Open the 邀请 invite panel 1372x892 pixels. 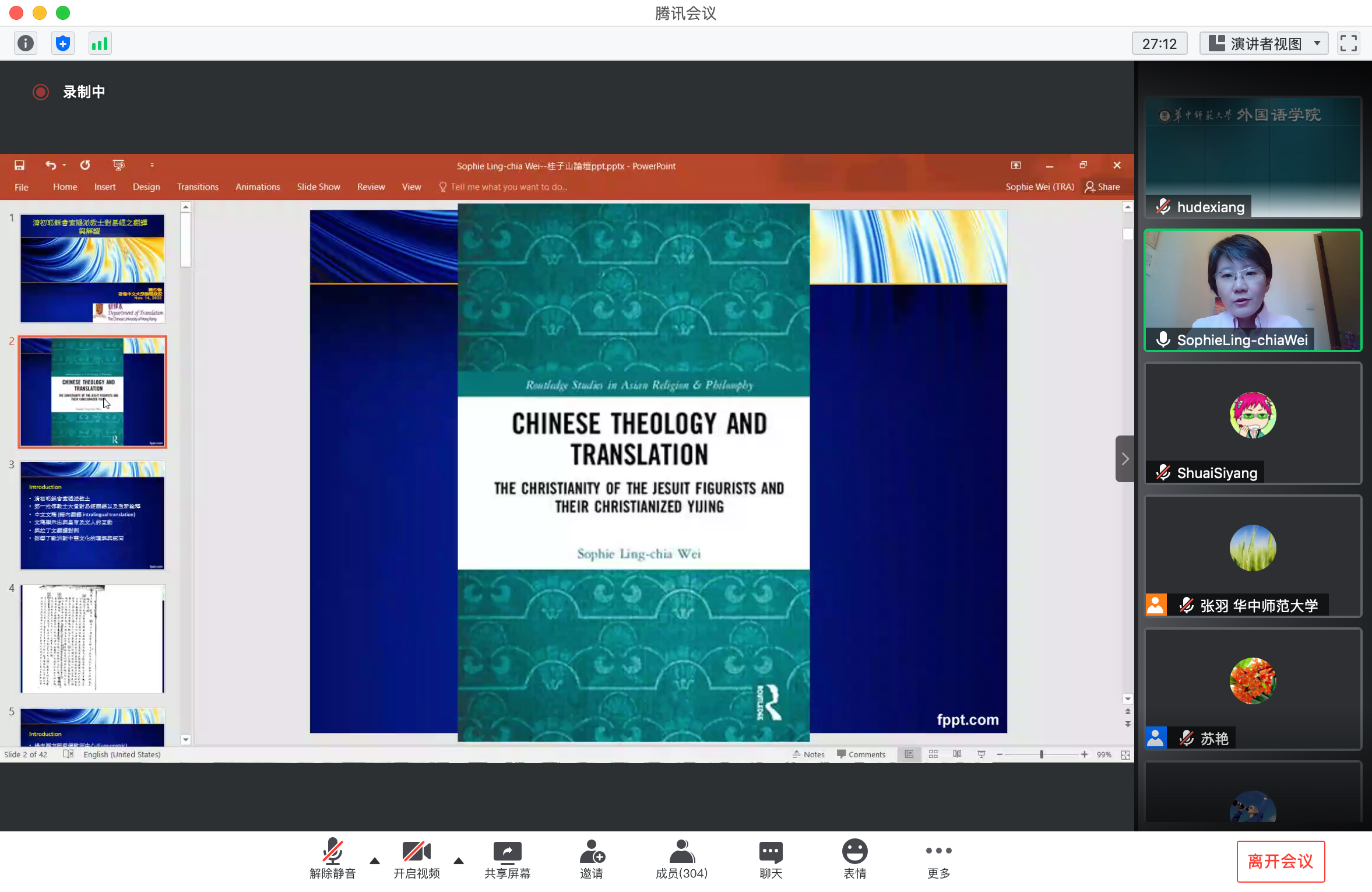pyautogui.click(x=592, y=859)
